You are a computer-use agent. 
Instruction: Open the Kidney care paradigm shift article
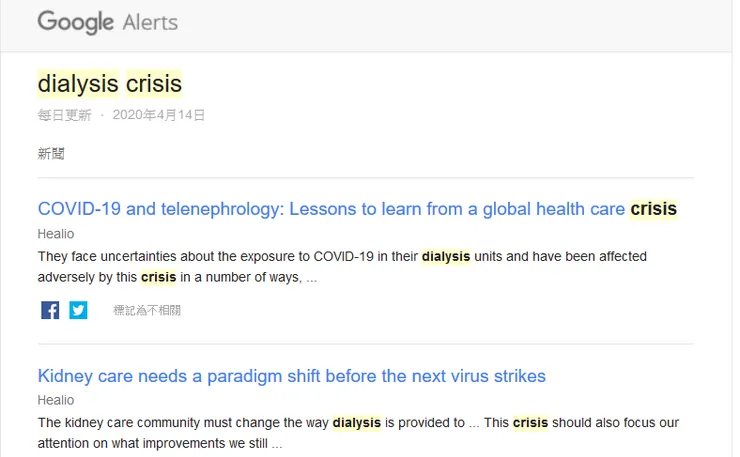pos(291,376)
